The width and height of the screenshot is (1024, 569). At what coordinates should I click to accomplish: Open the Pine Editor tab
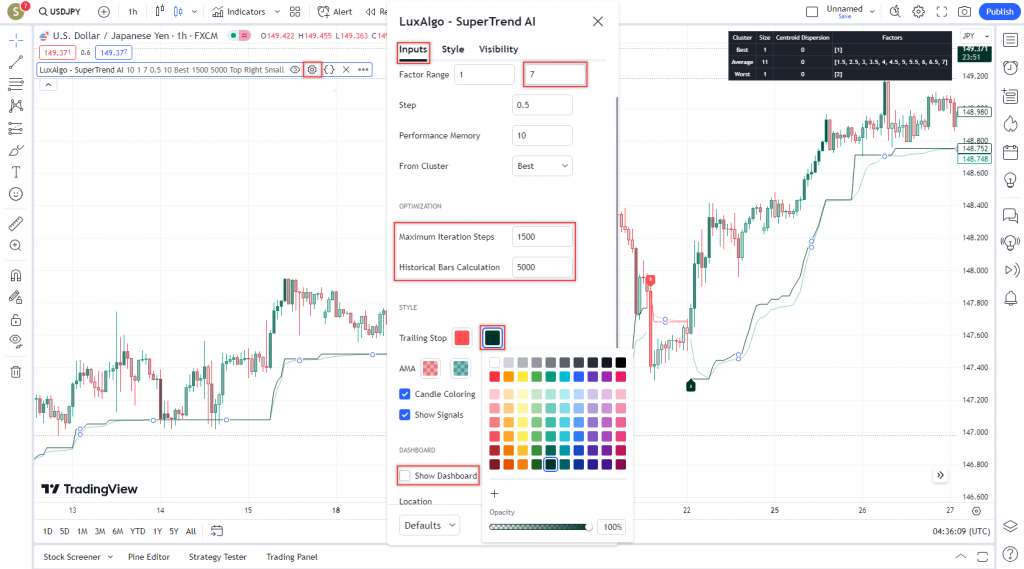coord(149,557)
